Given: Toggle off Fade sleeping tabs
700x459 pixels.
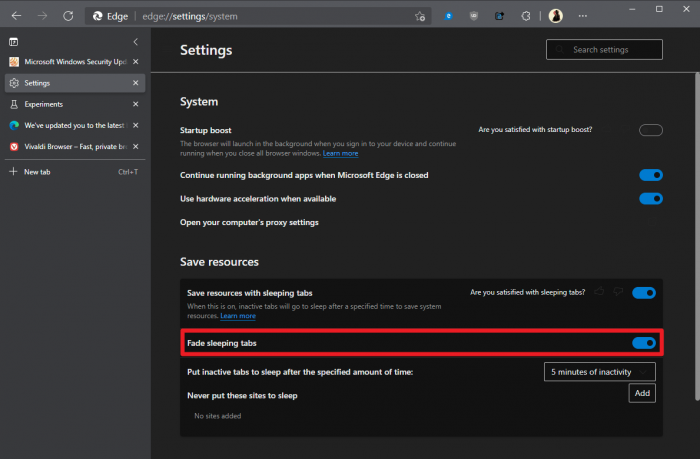Looking at the screenshot, I should [x=644, y=343].
